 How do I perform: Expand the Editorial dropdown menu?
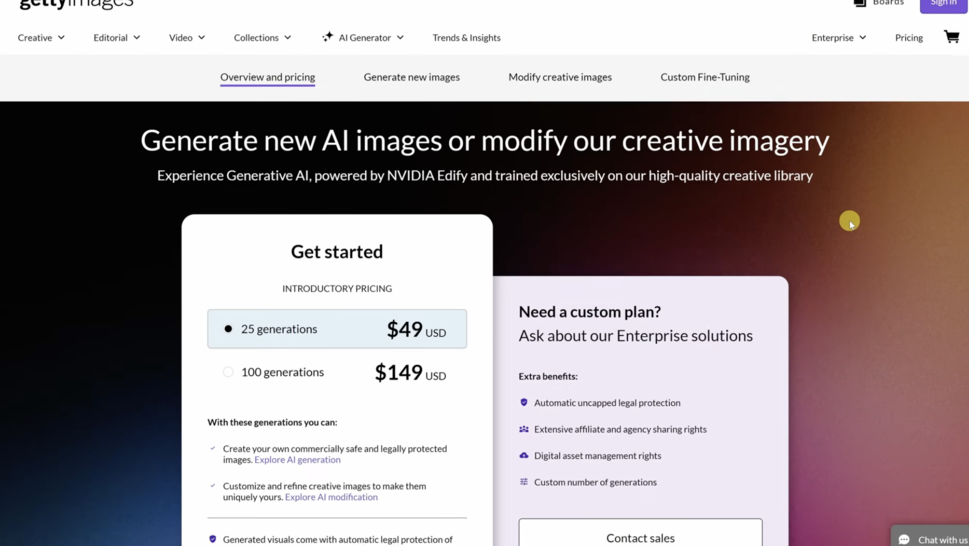coord(117,38)
